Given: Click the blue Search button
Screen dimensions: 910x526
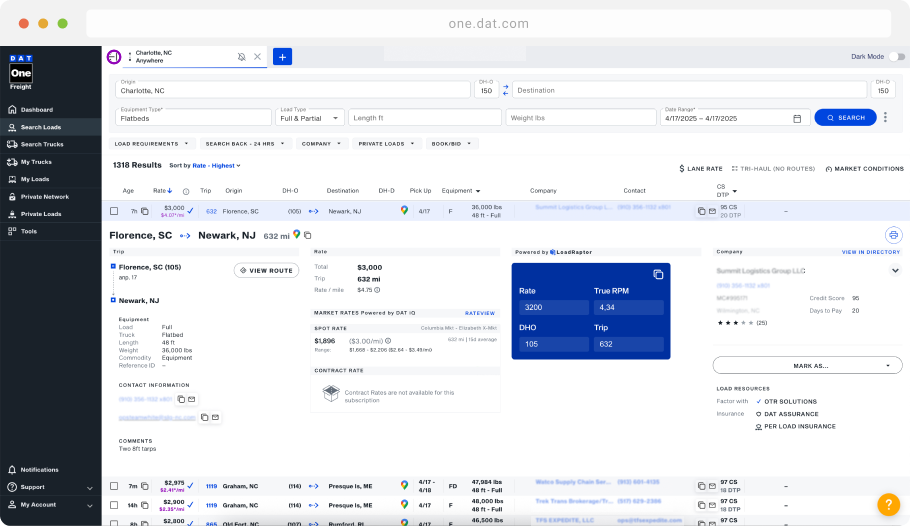Looking at the screenshot, I should pos(845,118).
